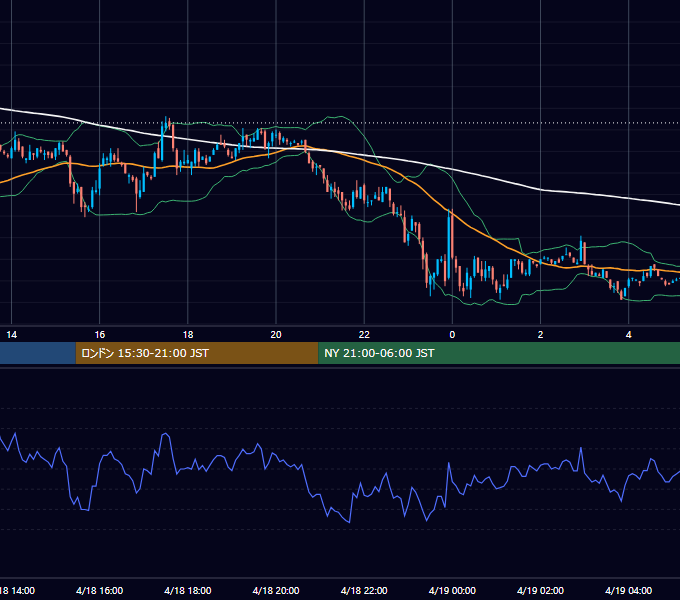Click the '0' hour label on price chart axis
Image resolution: width=680 pixels, height=600 pixels.
(x=452, y=335)
